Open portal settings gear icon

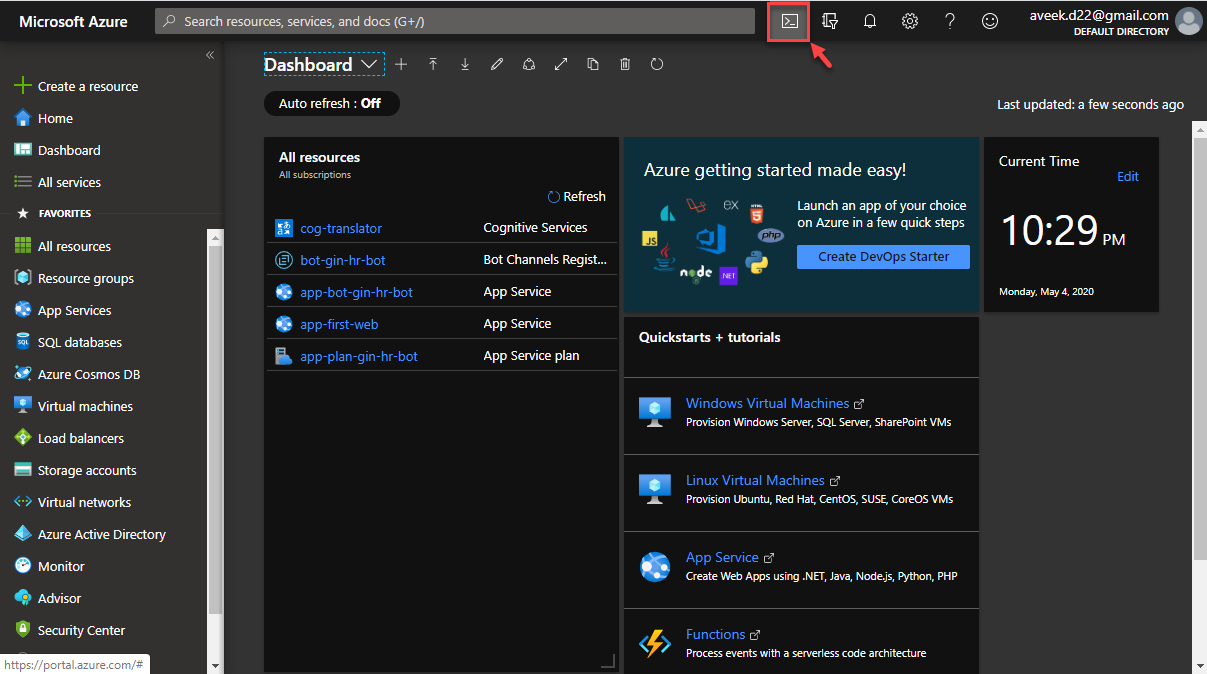[x=909, y=21]
